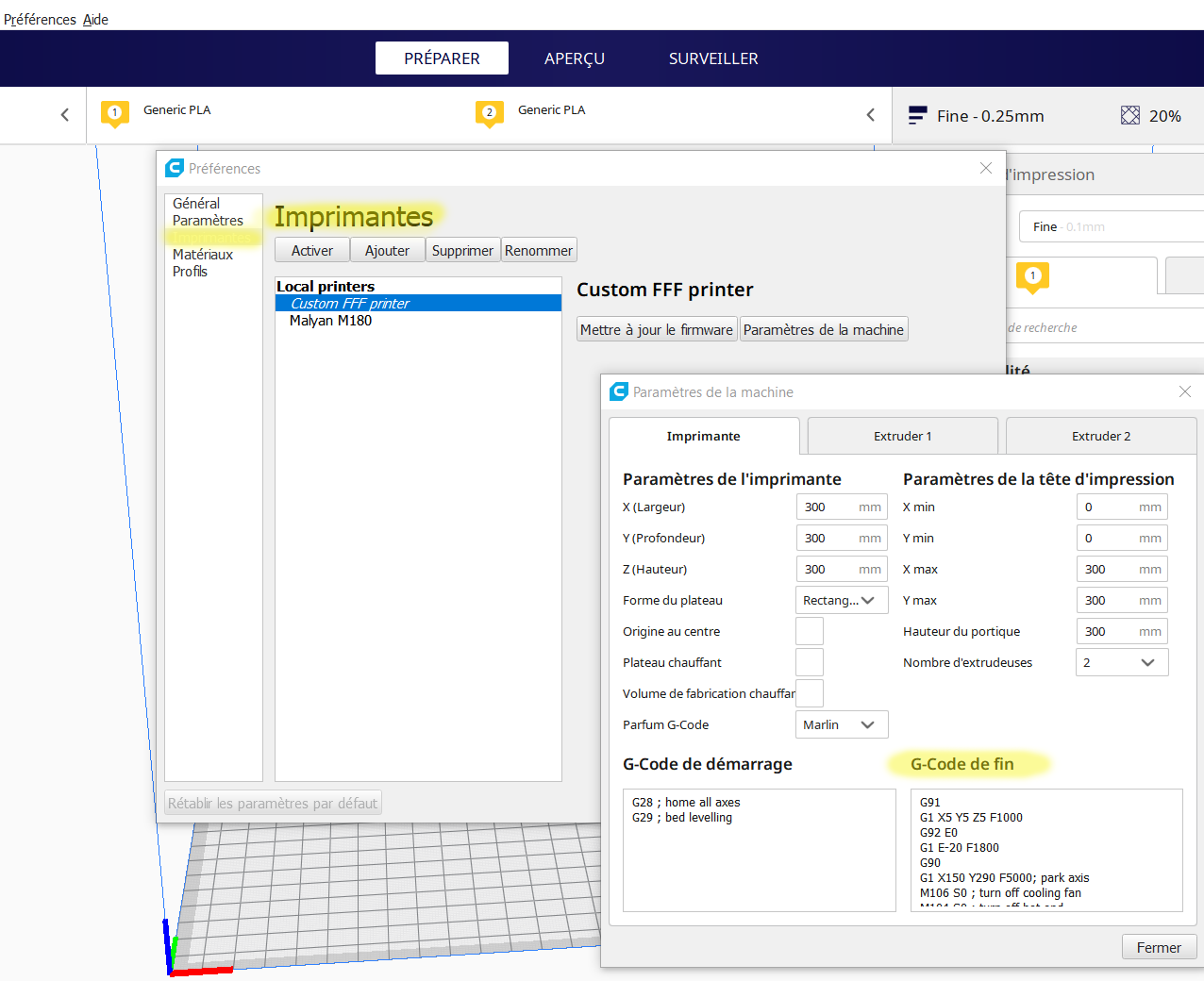Click the extruder 1 material badge icon
The width and height of the screenshot is (1204, 981).
click(114, 113)
